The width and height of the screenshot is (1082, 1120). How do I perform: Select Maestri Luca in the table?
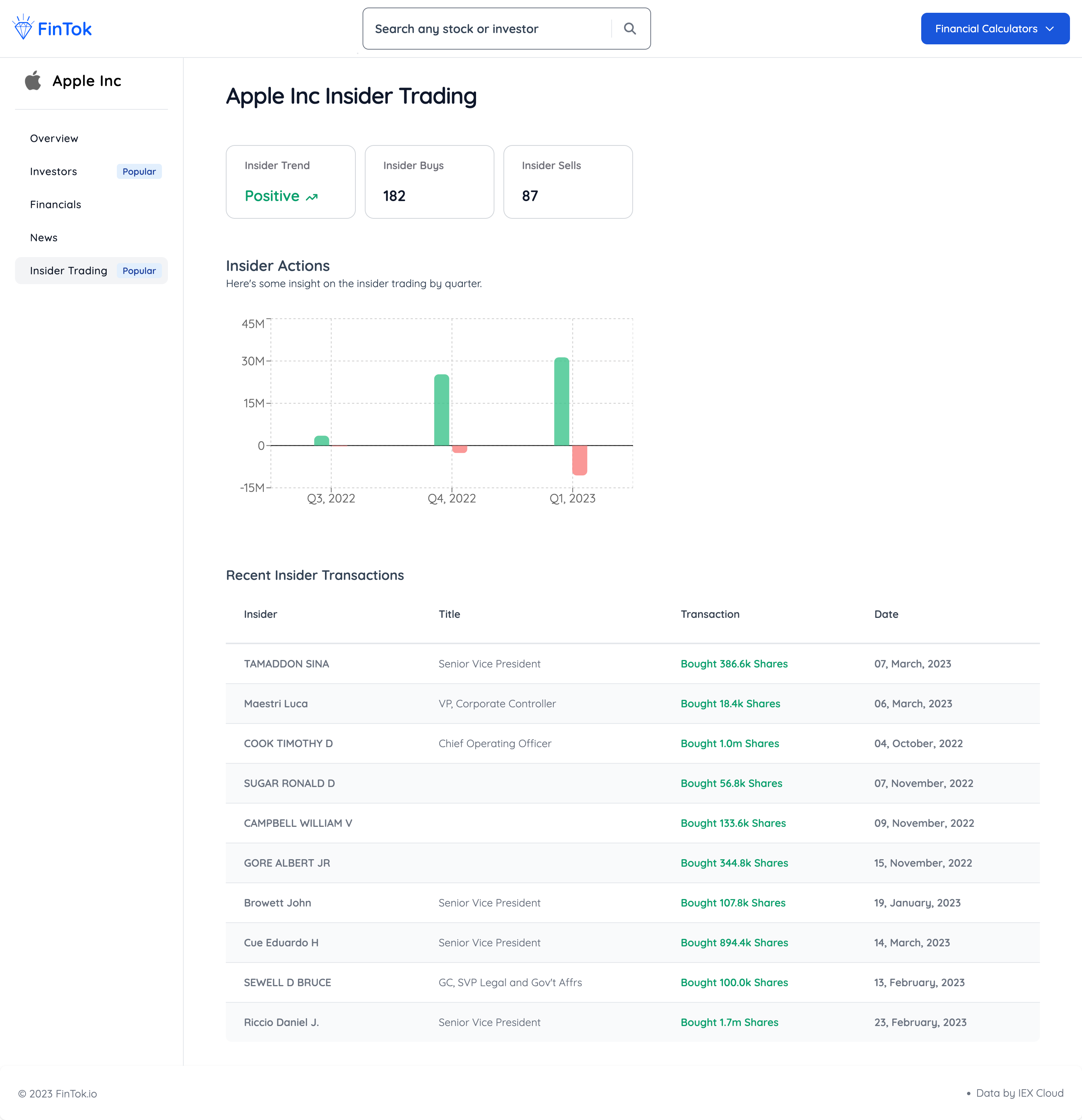[x=276, y=704]
